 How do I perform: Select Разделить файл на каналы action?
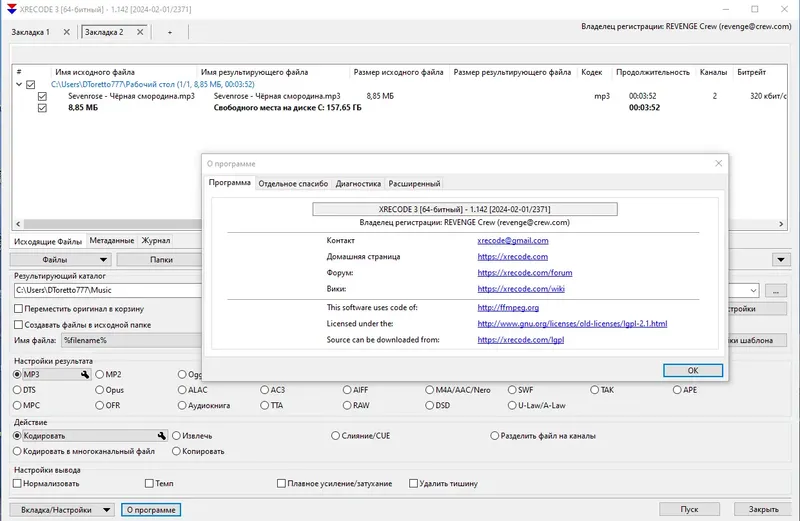(x=494, y=436)
